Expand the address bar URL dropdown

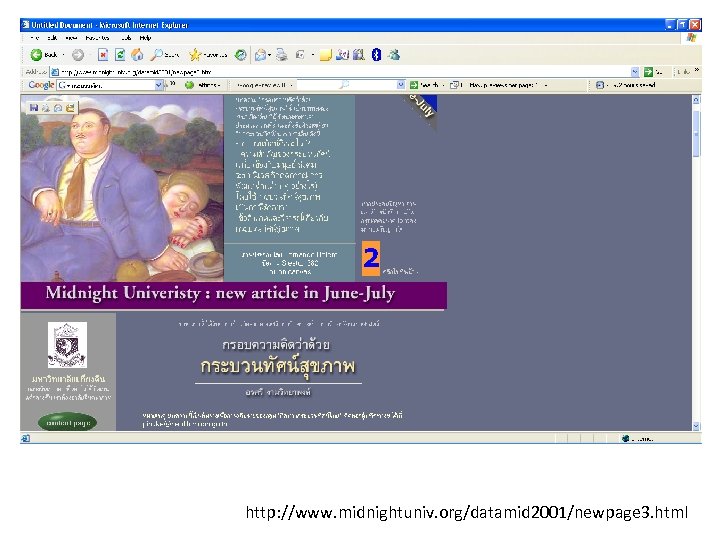tap(635, 72)
